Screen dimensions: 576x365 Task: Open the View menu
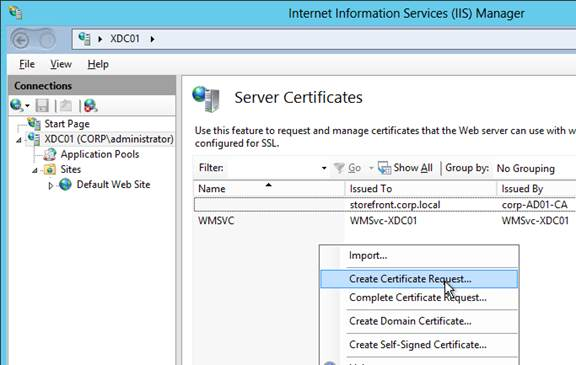click(61, 64)
